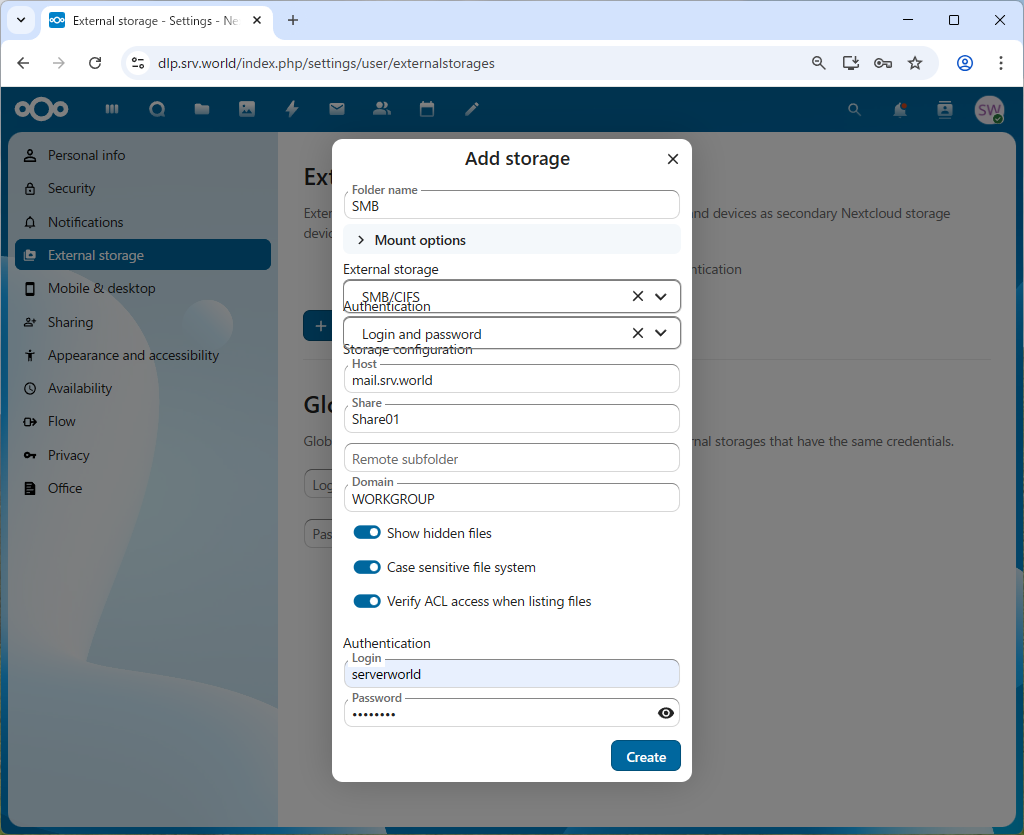Open Flow settings
Screen dimensions: 1024x835
[143, 422]
